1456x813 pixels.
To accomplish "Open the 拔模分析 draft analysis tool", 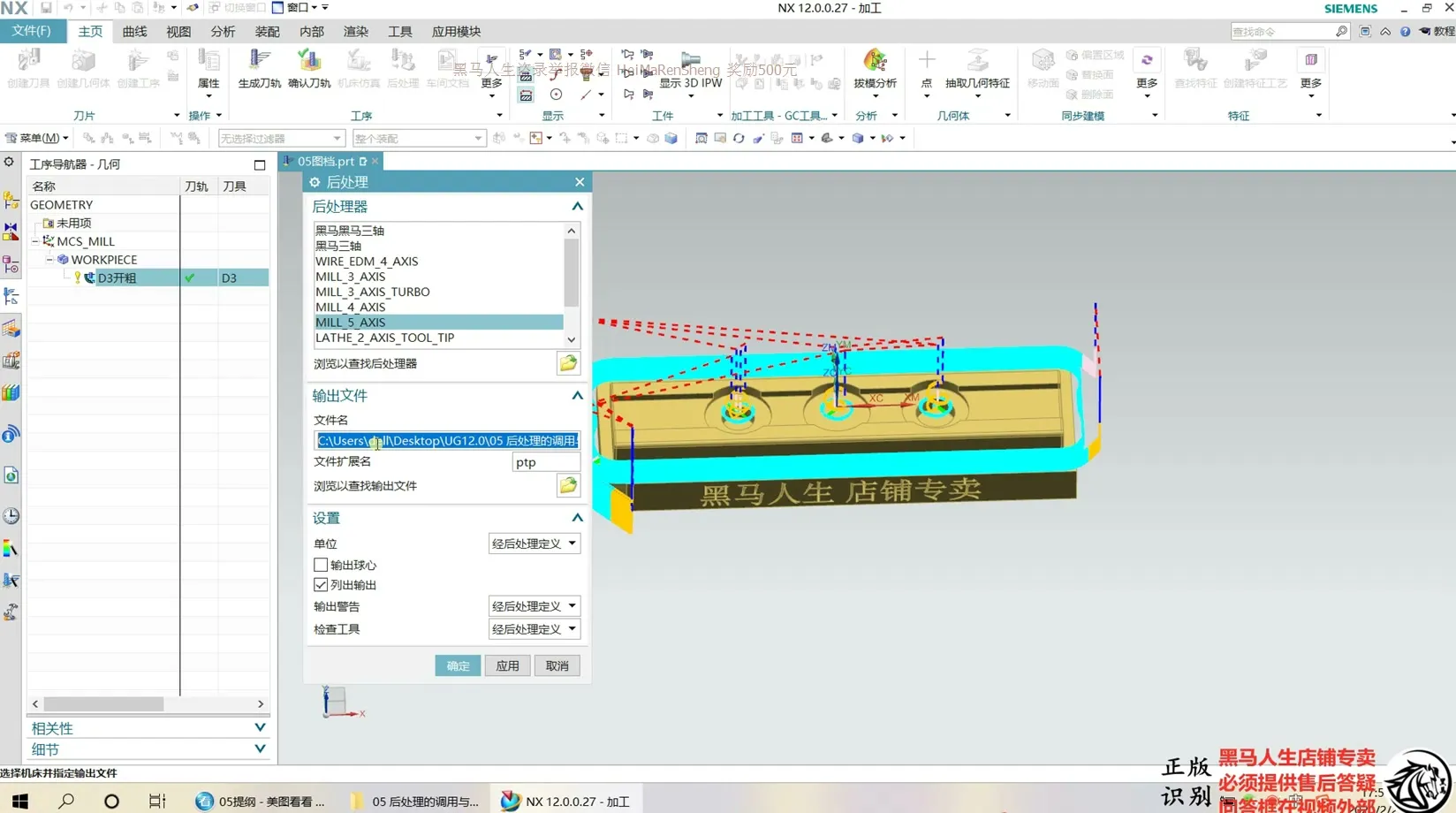I will (x=875, y=68).
